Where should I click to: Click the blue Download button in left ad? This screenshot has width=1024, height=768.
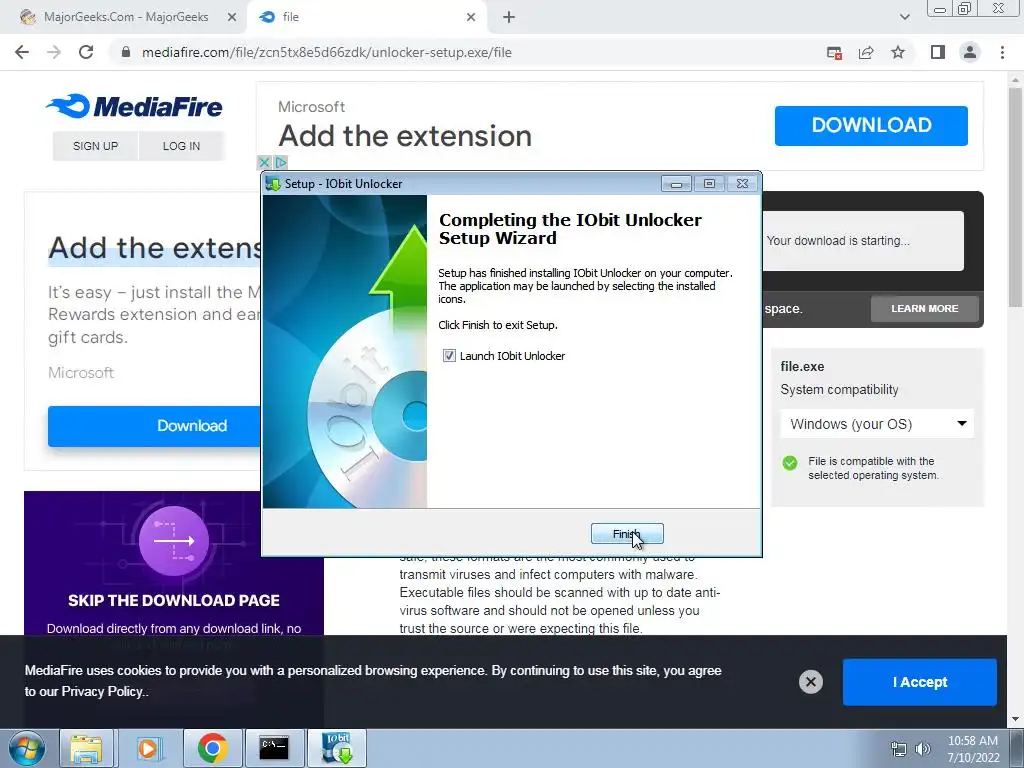tap(154, 426)
